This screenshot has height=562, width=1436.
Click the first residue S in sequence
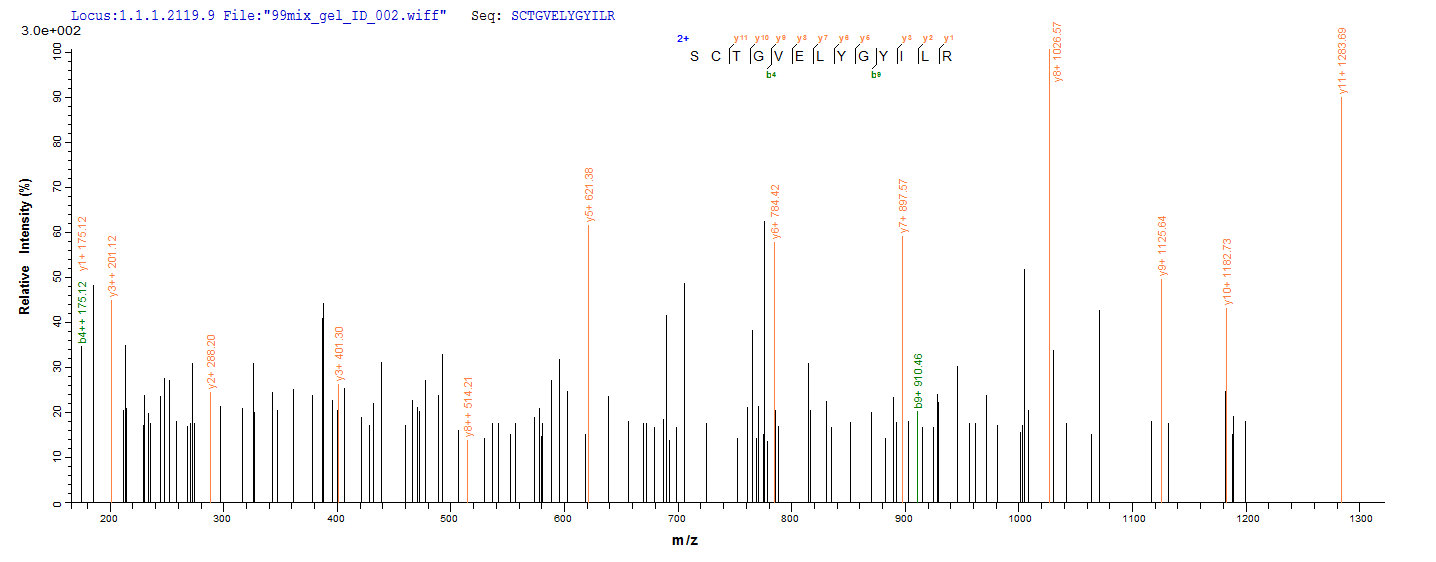click(x=694, y=55)
